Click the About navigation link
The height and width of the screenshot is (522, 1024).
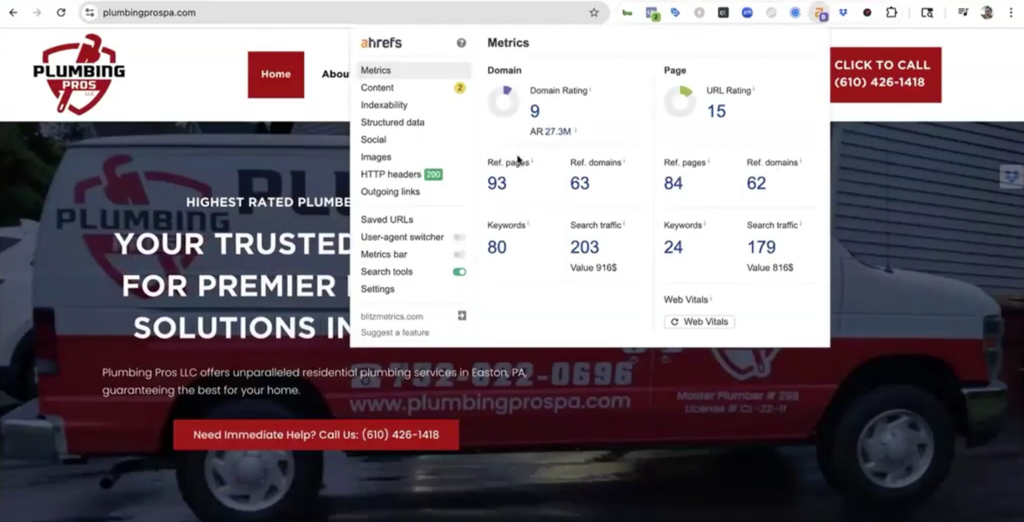point(335,74)
